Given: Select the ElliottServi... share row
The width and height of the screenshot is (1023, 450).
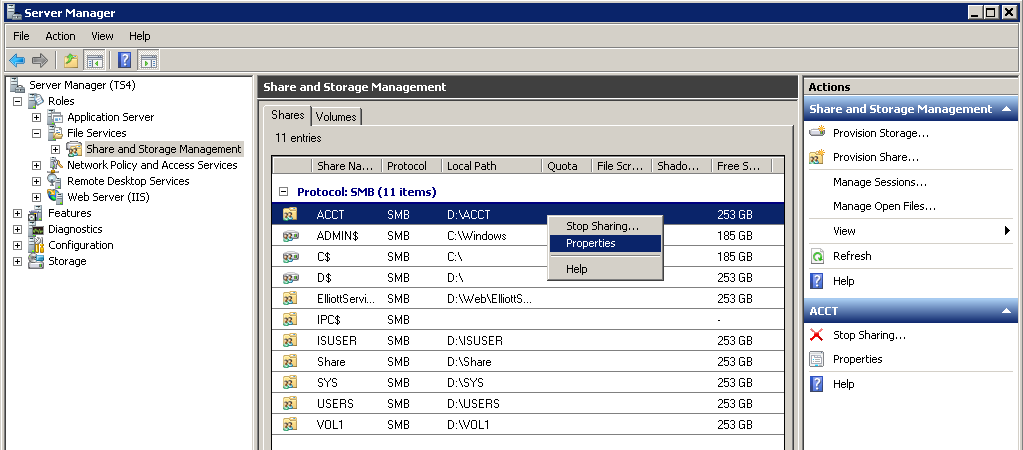Looking at the screenshot, I should [528, 299].
